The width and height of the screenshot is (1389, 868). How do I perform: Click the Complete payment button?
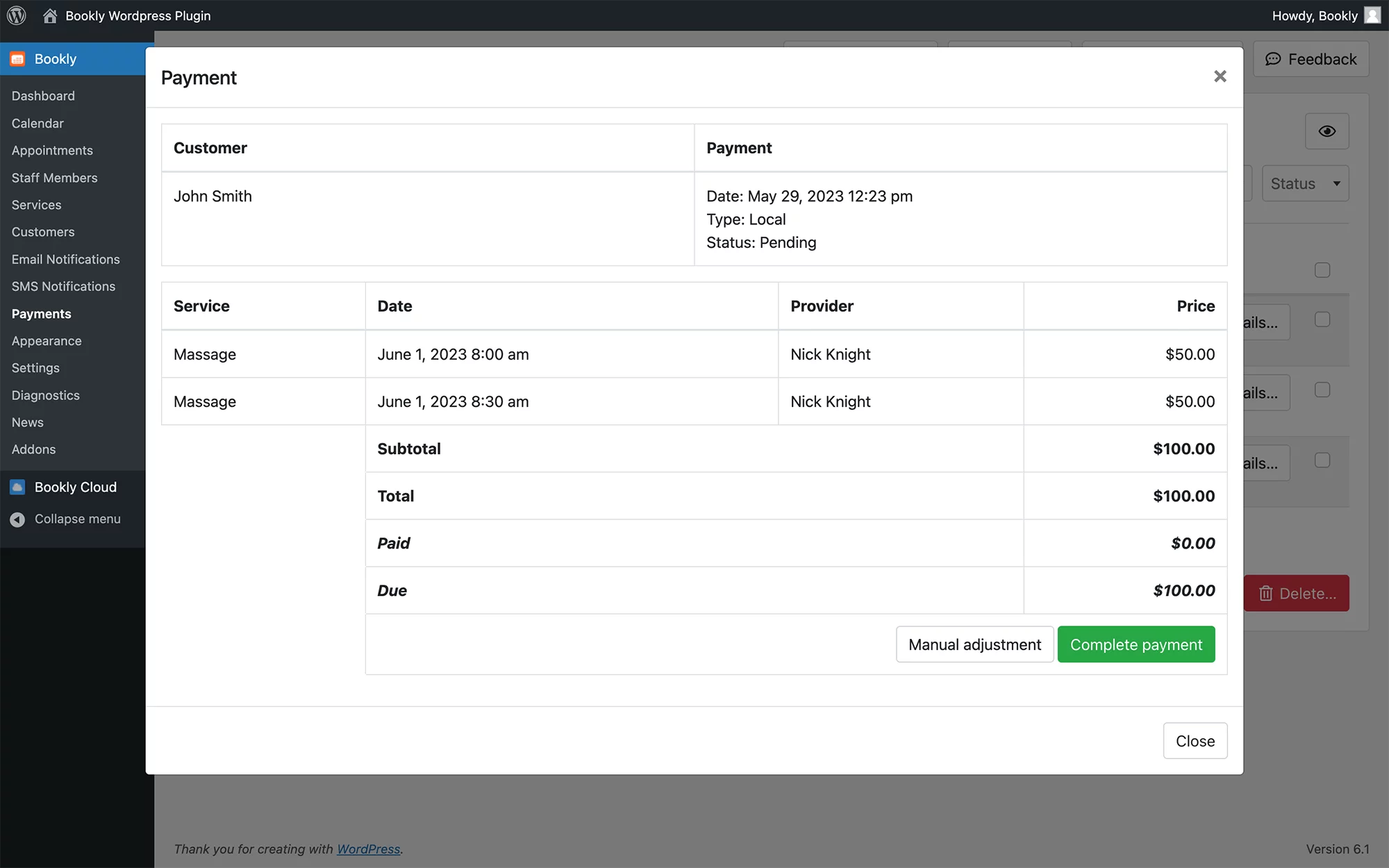point(1136,644)
